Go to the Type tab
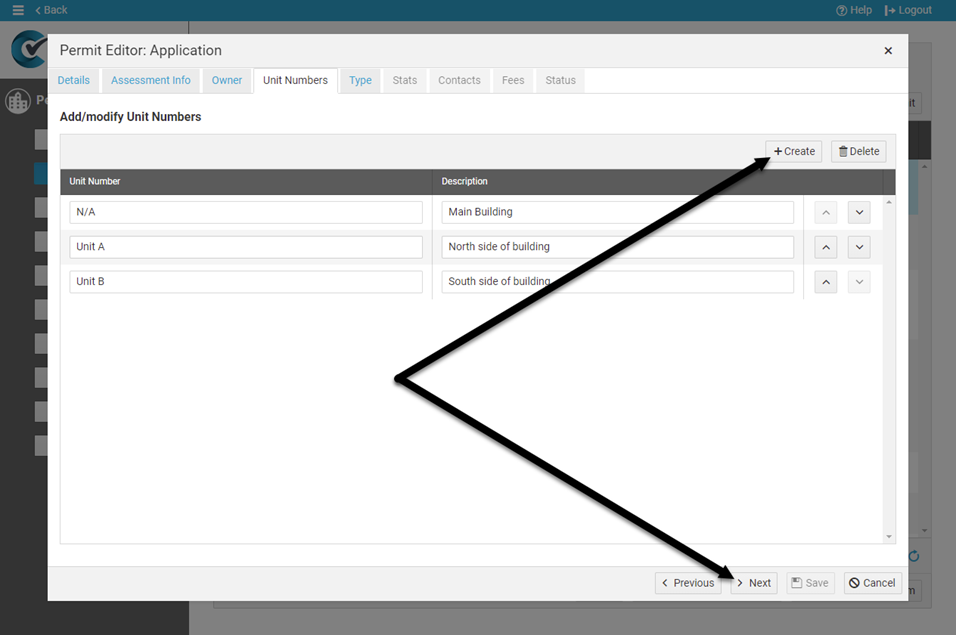The height and width of the screenshot is (635, 956). pyautogui.click(x=360, y=80)
